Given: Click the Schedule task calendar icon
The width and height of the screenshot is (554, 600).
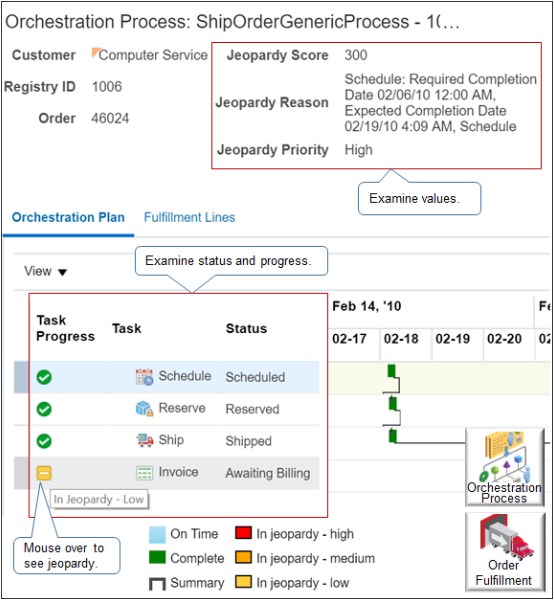Looking at the screenshot, I should [x=144, y=377].
